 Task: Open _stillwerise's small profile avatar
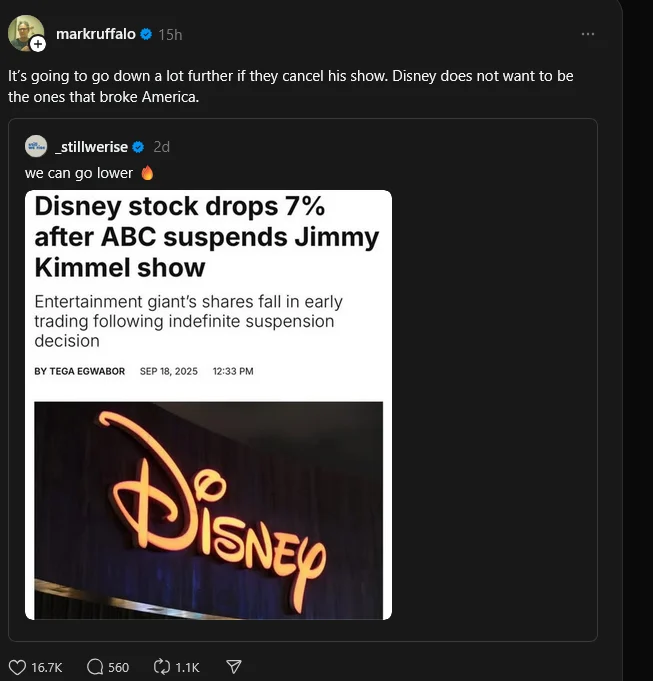pyautogui.click(x=36, y=146)
